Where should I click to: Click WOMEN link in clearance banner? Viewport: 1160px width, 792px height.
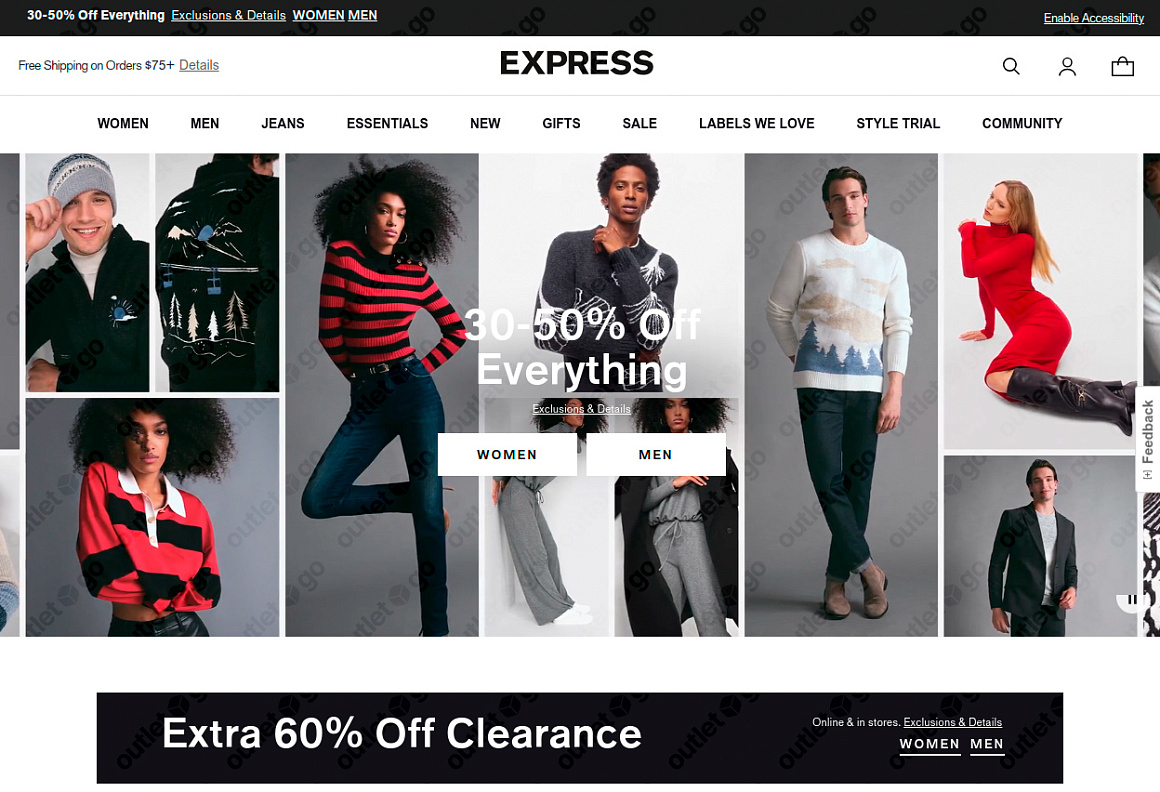(x=929, y=745)
